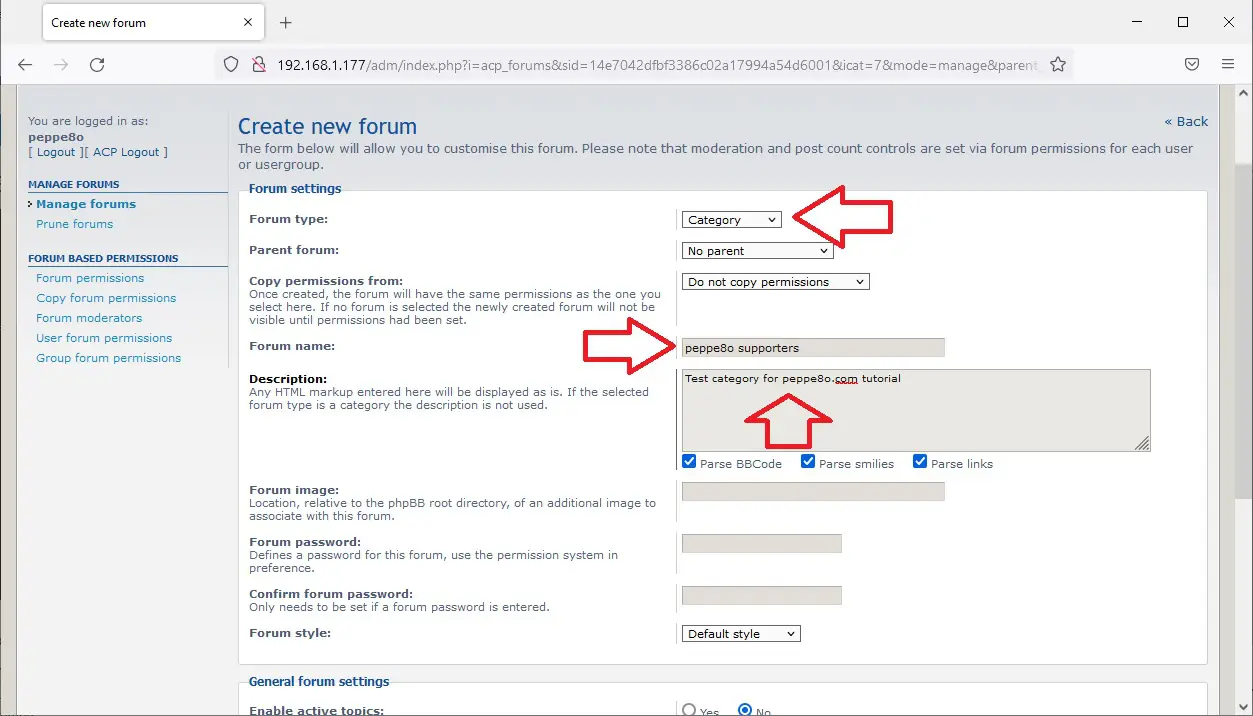
Task: Click the Description textarea resize handle
Action: tap(1142, 443)
